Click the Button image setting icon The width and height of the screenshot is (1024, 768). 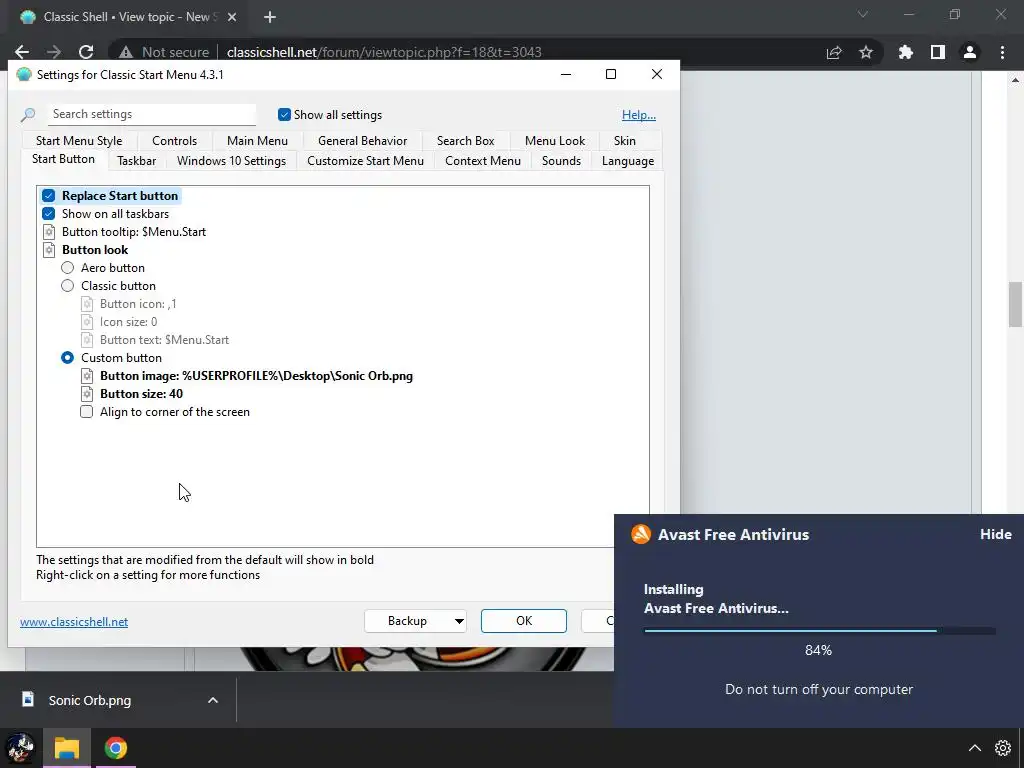point(87,376)
